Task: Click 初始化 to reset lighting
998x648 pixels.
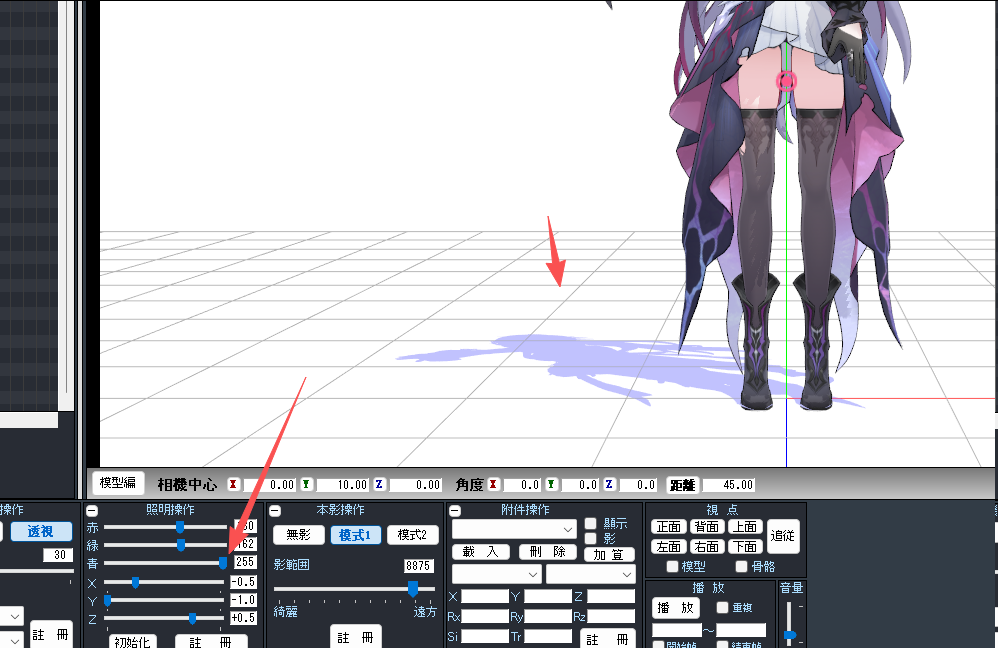Action: [132, 641]
